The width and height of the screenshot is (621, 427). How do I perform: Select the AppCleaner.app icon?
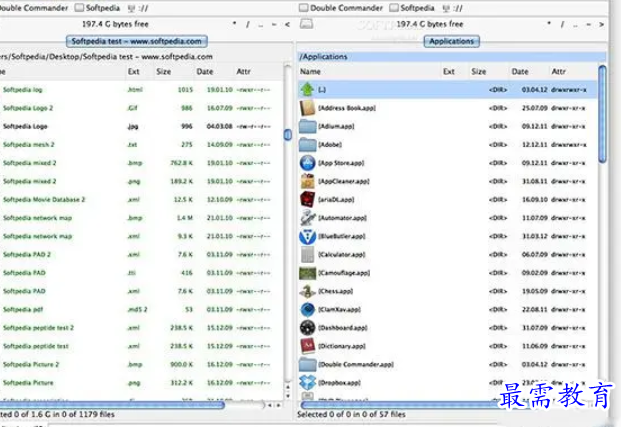click(x=307, y=181)
